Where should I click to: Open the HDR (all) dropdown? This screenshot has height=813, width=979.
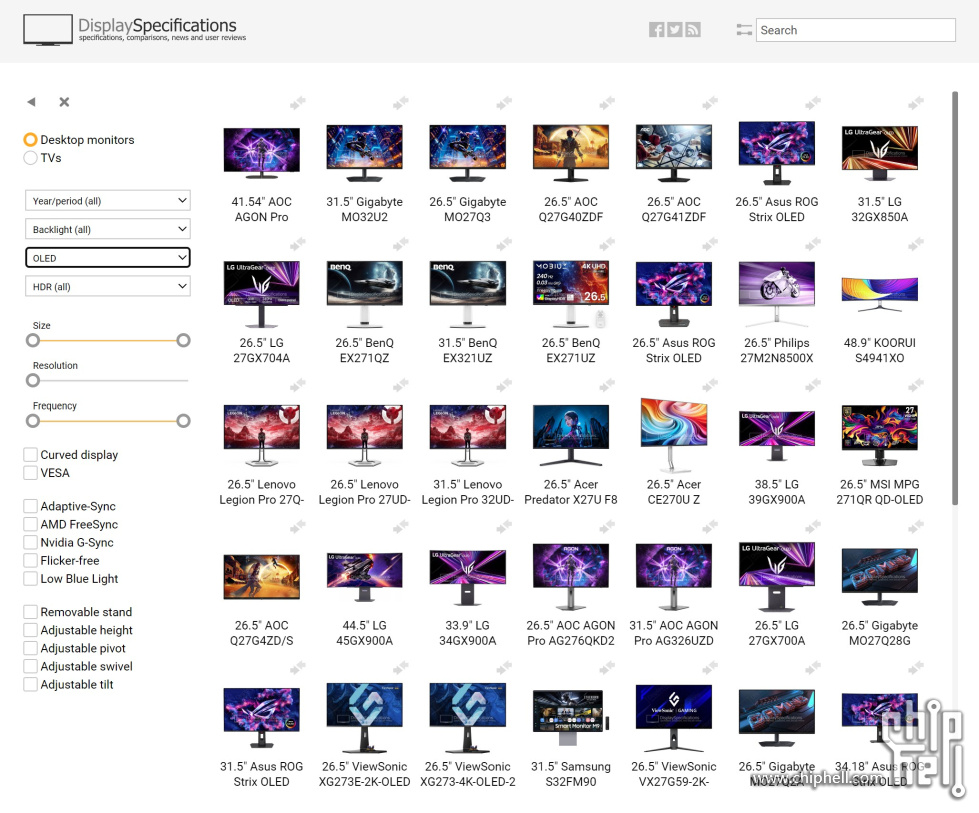tap(107, 287)
